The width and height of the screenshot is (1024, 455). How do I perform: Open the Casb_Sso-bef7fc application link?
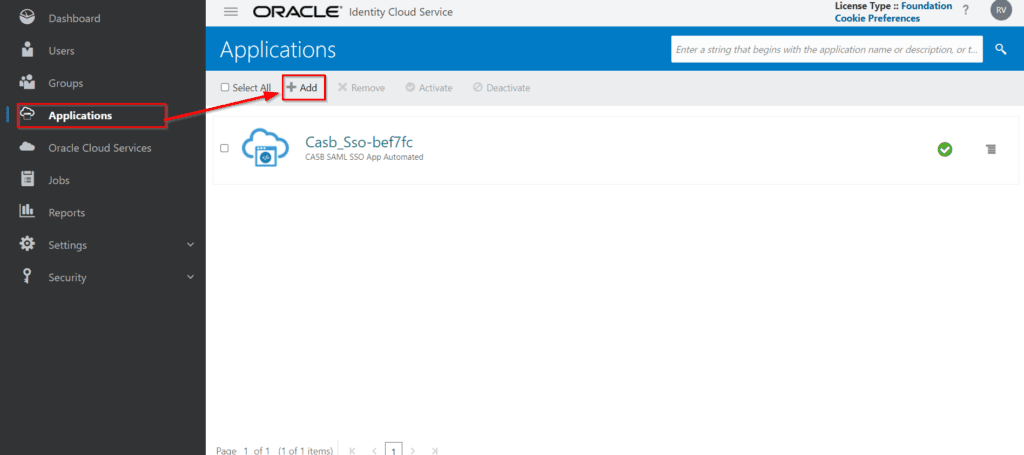click(358, 141)
